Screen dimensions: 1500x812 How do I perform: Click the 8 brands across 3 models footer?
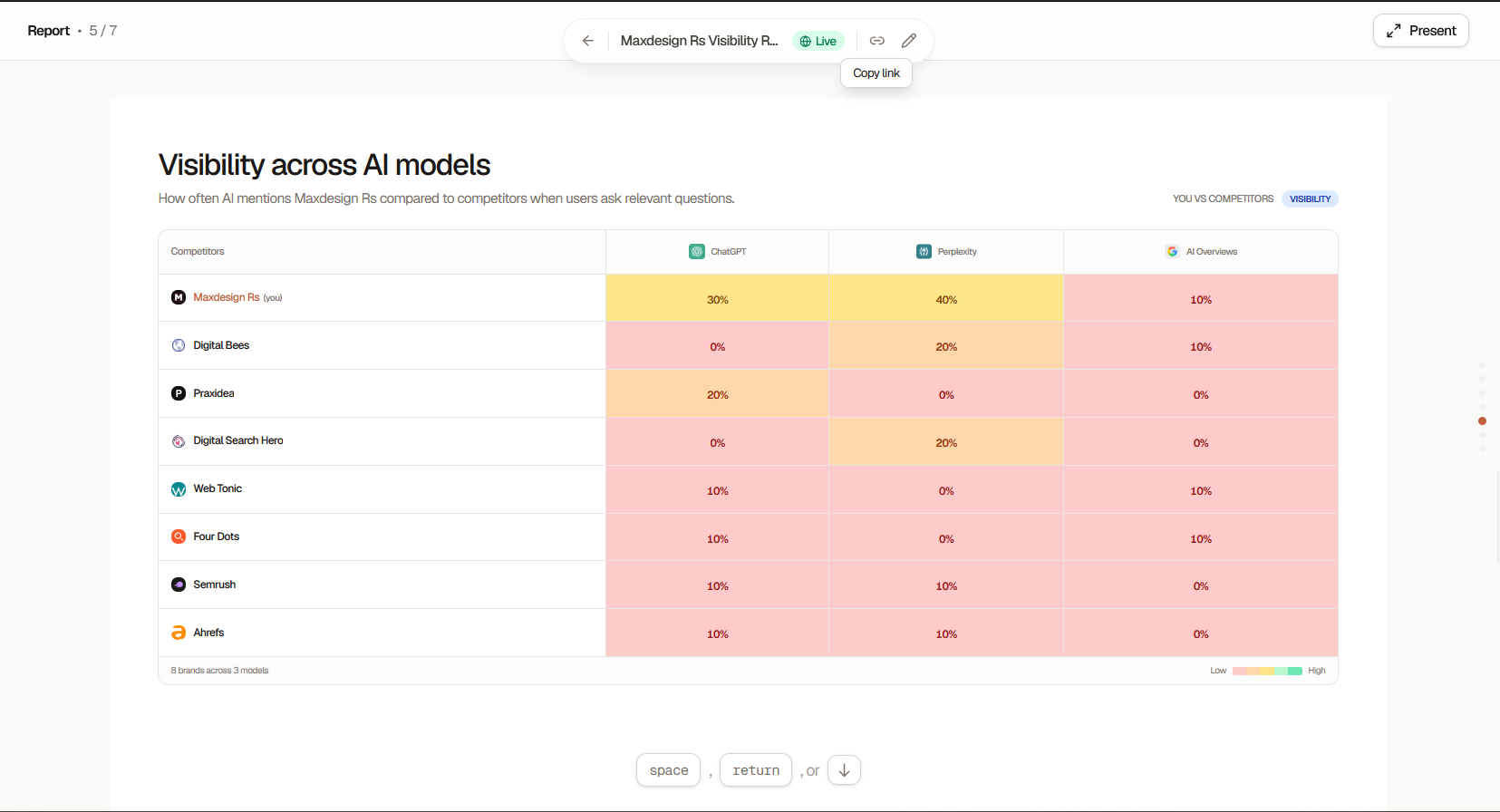(x=219, y=671)
